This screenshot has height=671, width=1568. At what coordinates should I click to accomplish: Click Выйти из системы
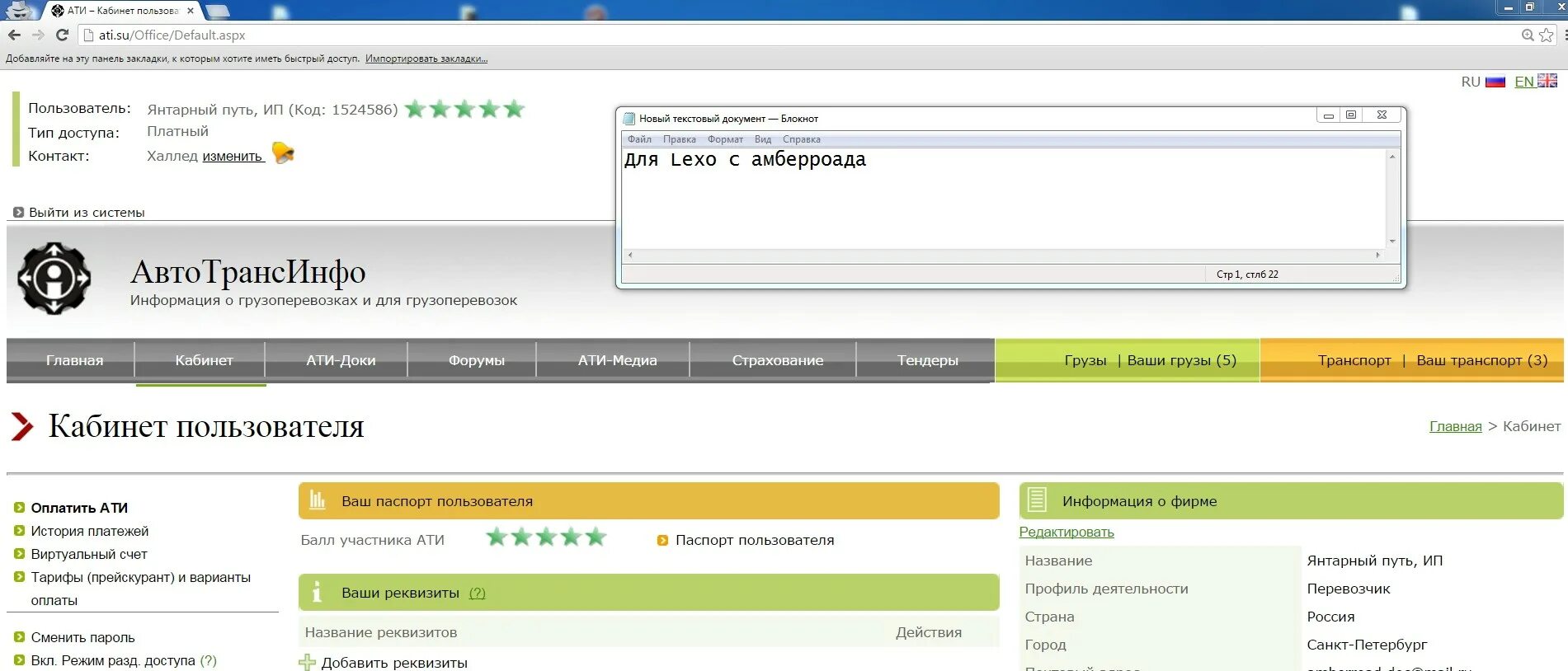point(87,212)
